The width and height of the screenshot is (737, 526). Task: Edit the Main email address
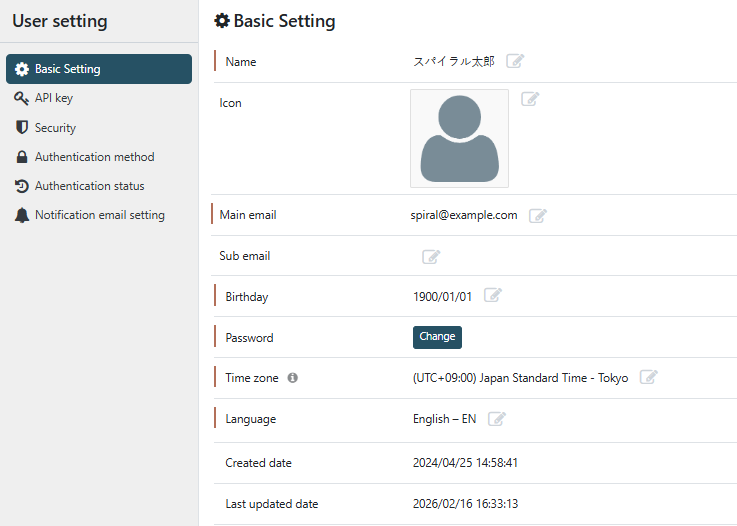(538, 215)
